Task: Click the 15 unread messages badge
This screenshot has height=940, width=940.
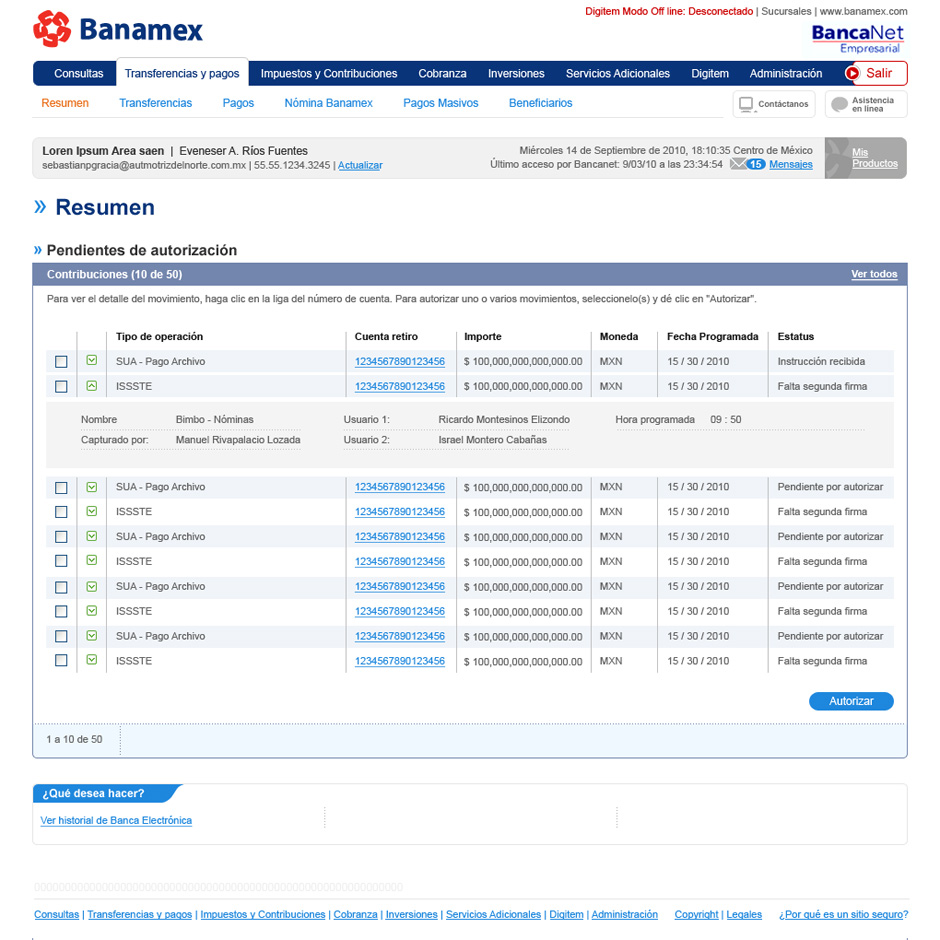Action: pyautogui.click(x=755, y=164)
